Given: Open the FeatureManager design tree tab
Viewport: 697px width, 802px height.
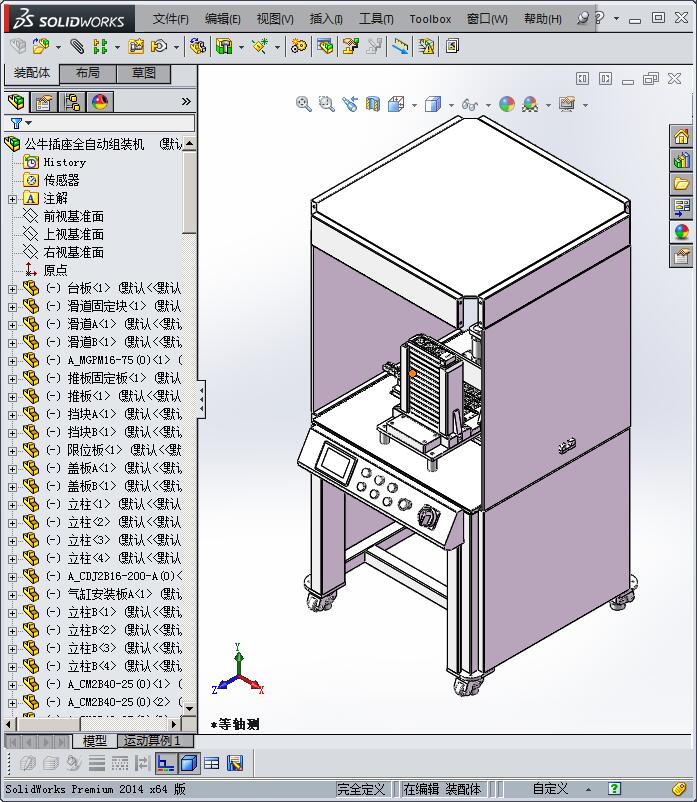Looking at the screenshot, I should click(16, 102).
